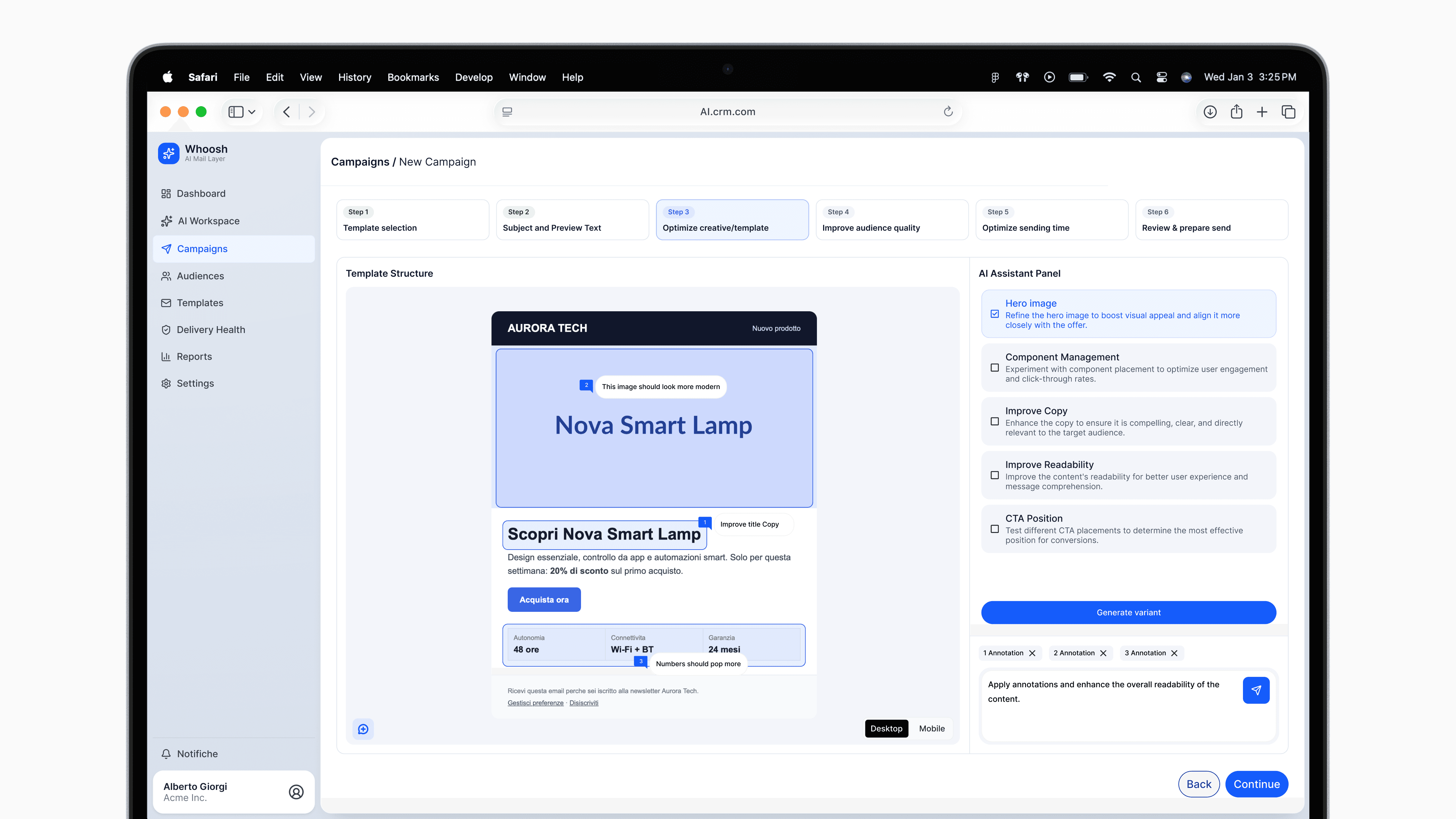
Task: Click the Back button
Action: pos(1199,784)
